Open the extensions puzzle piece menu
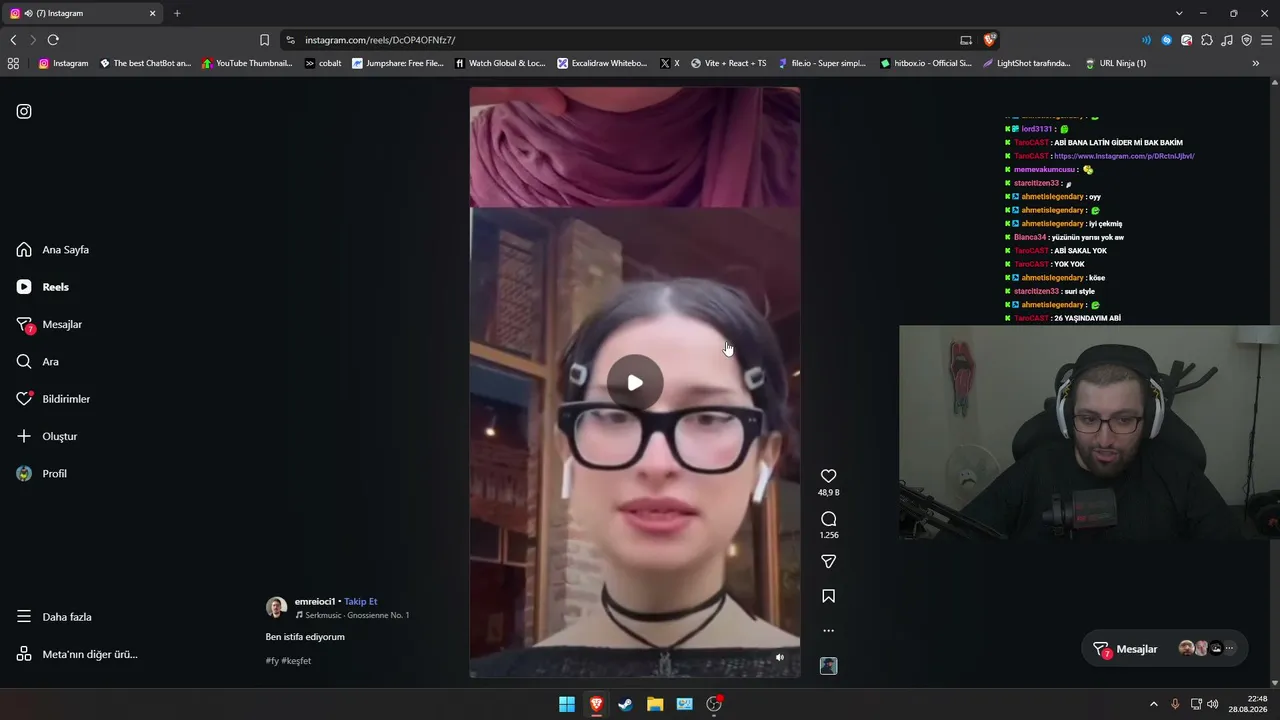 click(1206, 40)
